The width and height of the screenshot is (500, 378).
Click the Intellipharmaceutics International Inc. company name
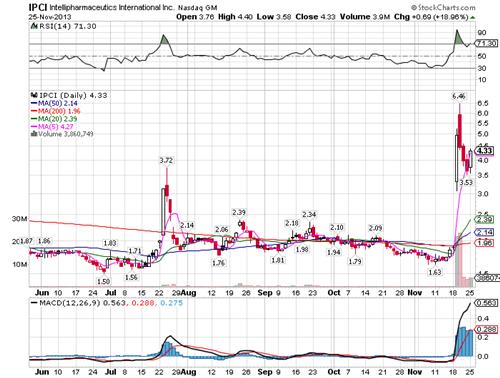point(112,7)
